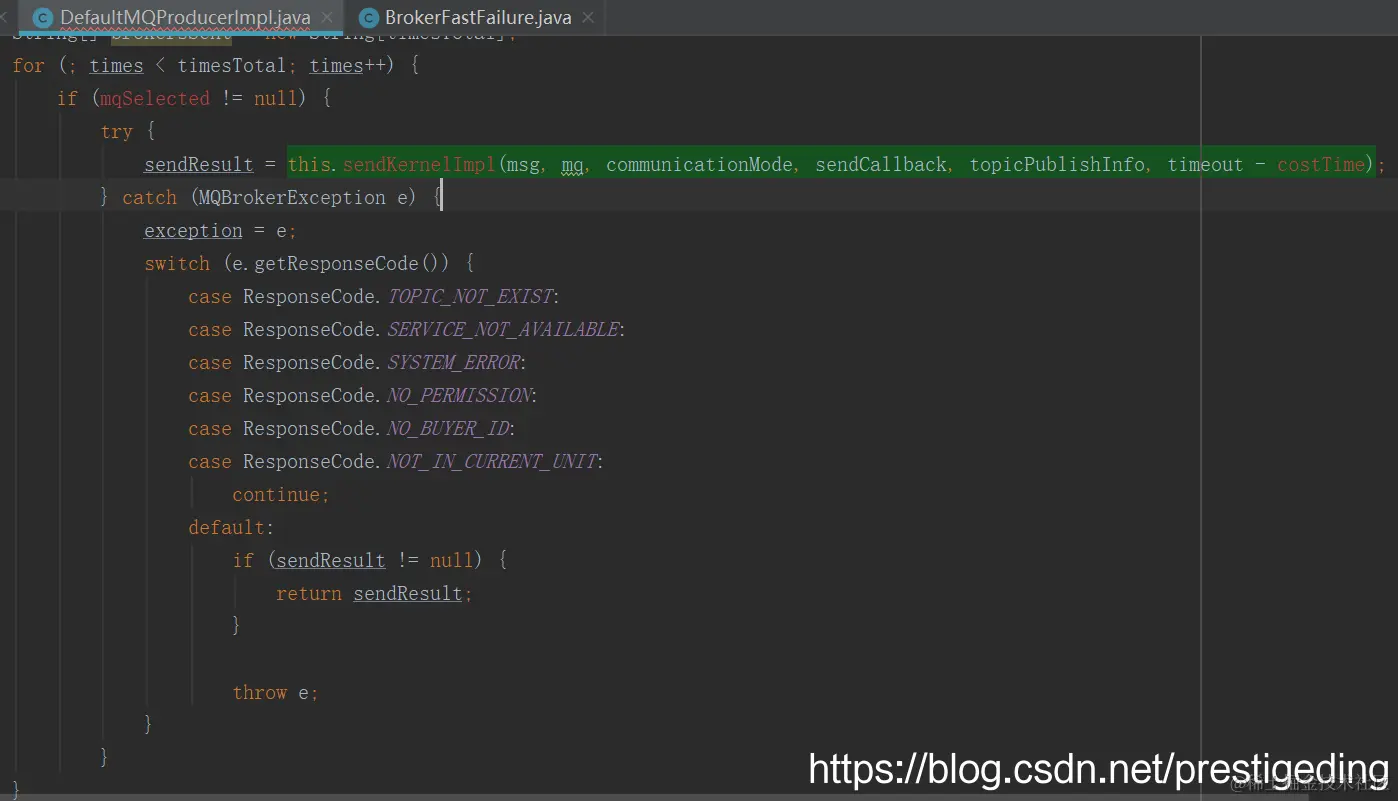Viewport: 1398px width, 801px height.
Task: Click the communicationMode argument
Action: tap(700, 164)
